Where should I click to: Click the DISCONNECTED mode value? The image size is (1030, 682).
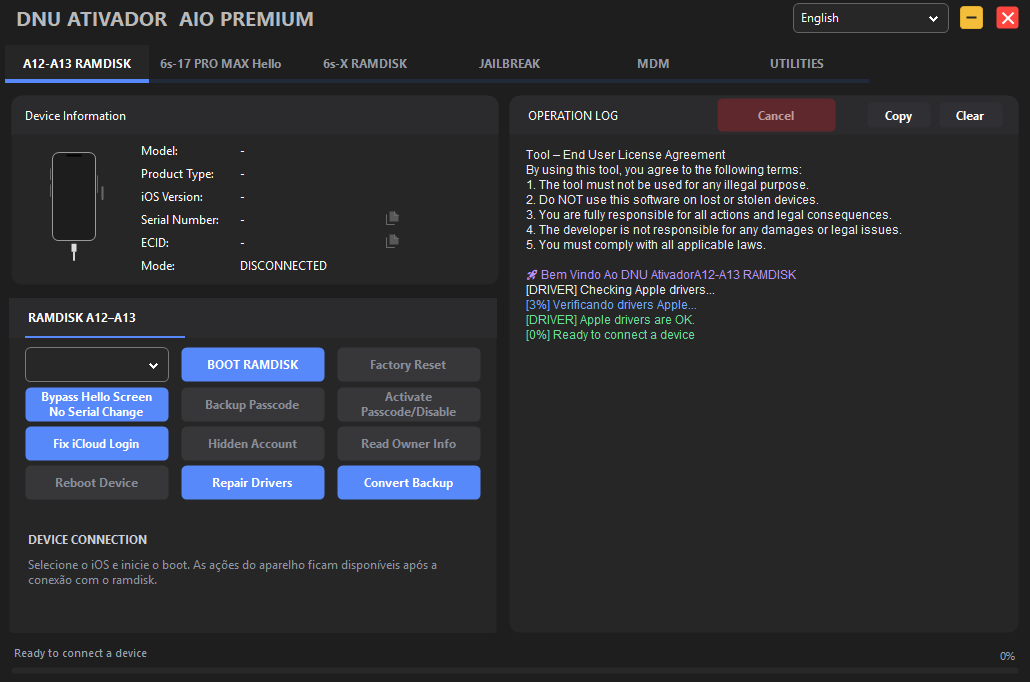click(x=283, y=265)
